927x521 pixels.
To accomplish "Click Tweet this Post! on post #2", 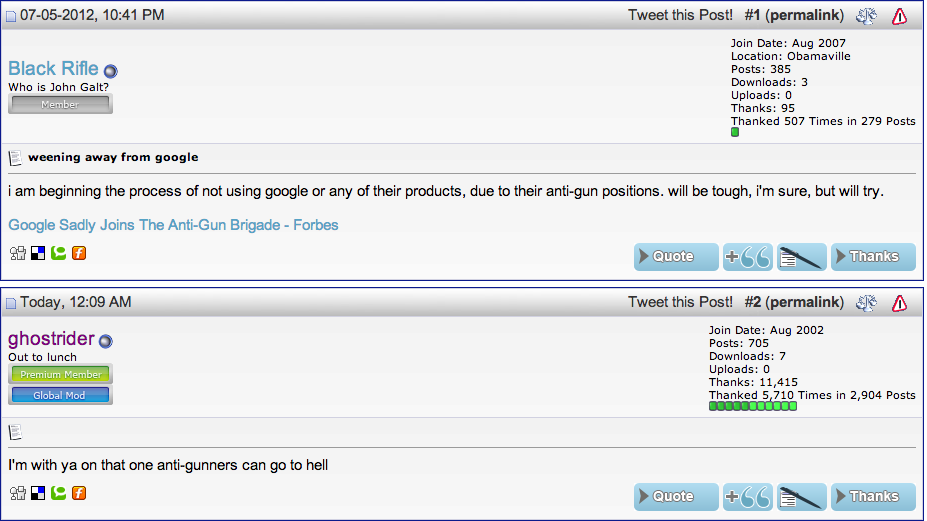I will point(680,302).
